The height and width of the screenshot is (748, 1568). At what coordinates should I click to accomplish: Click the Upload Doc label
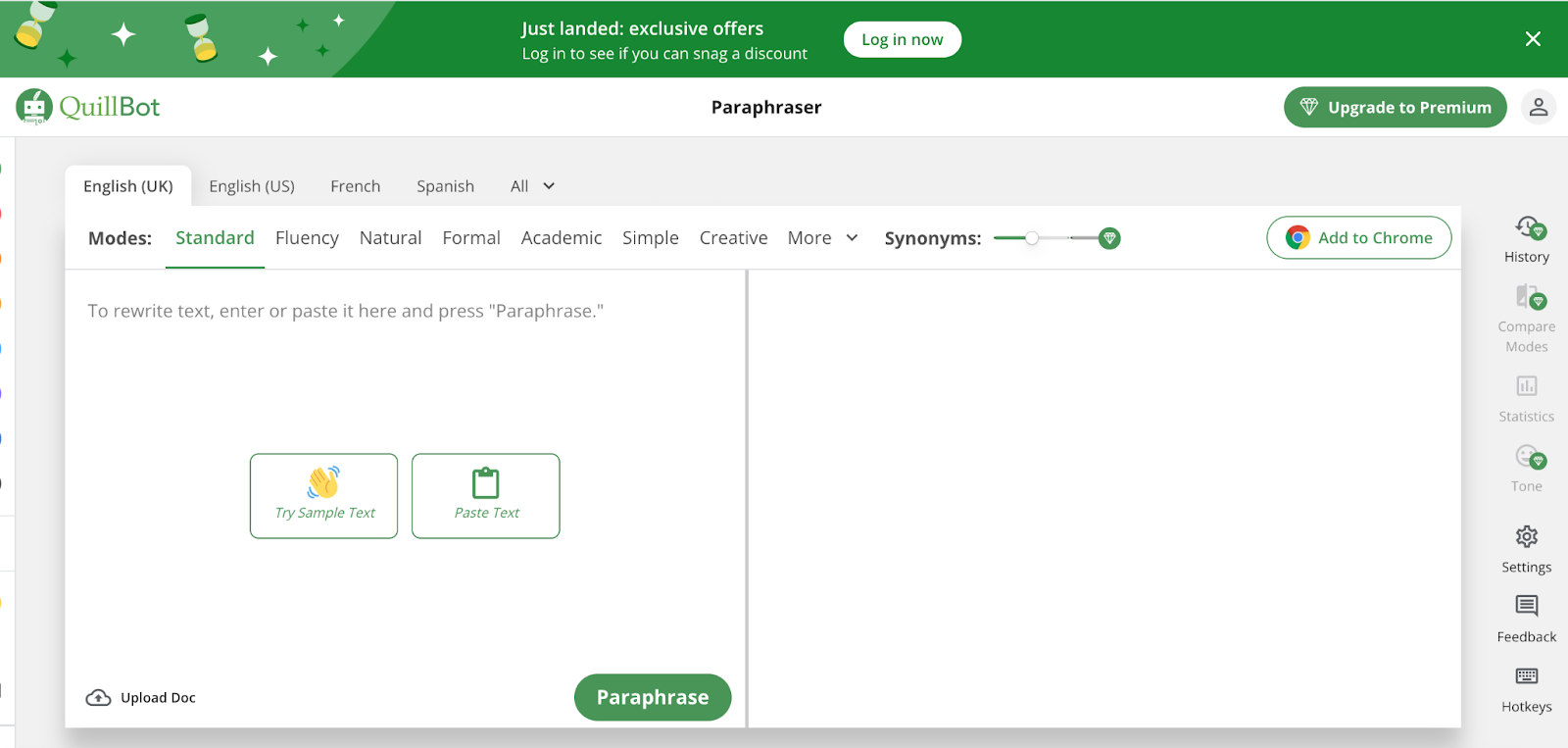[158, 698]
